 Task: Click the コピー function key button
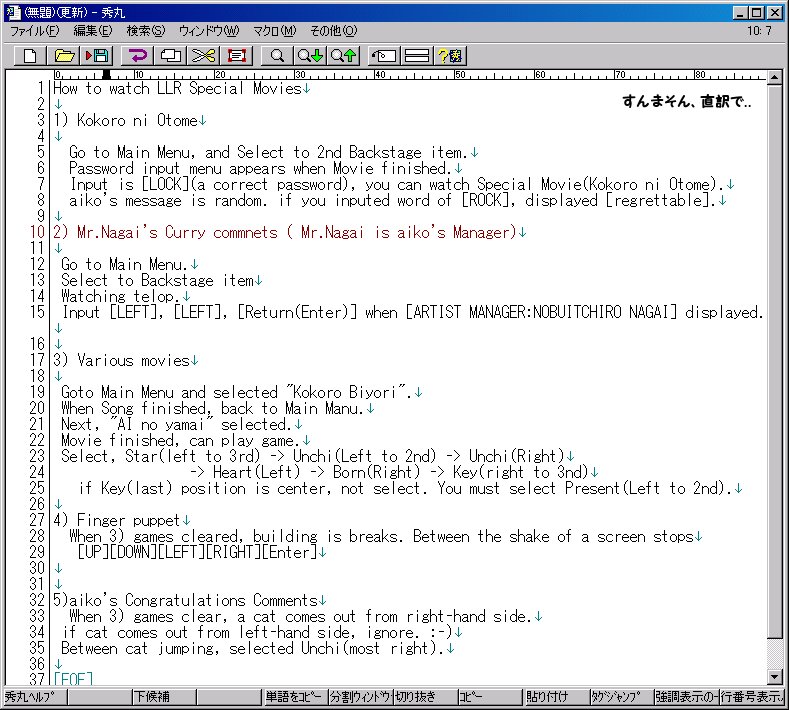tap(490, 697)
